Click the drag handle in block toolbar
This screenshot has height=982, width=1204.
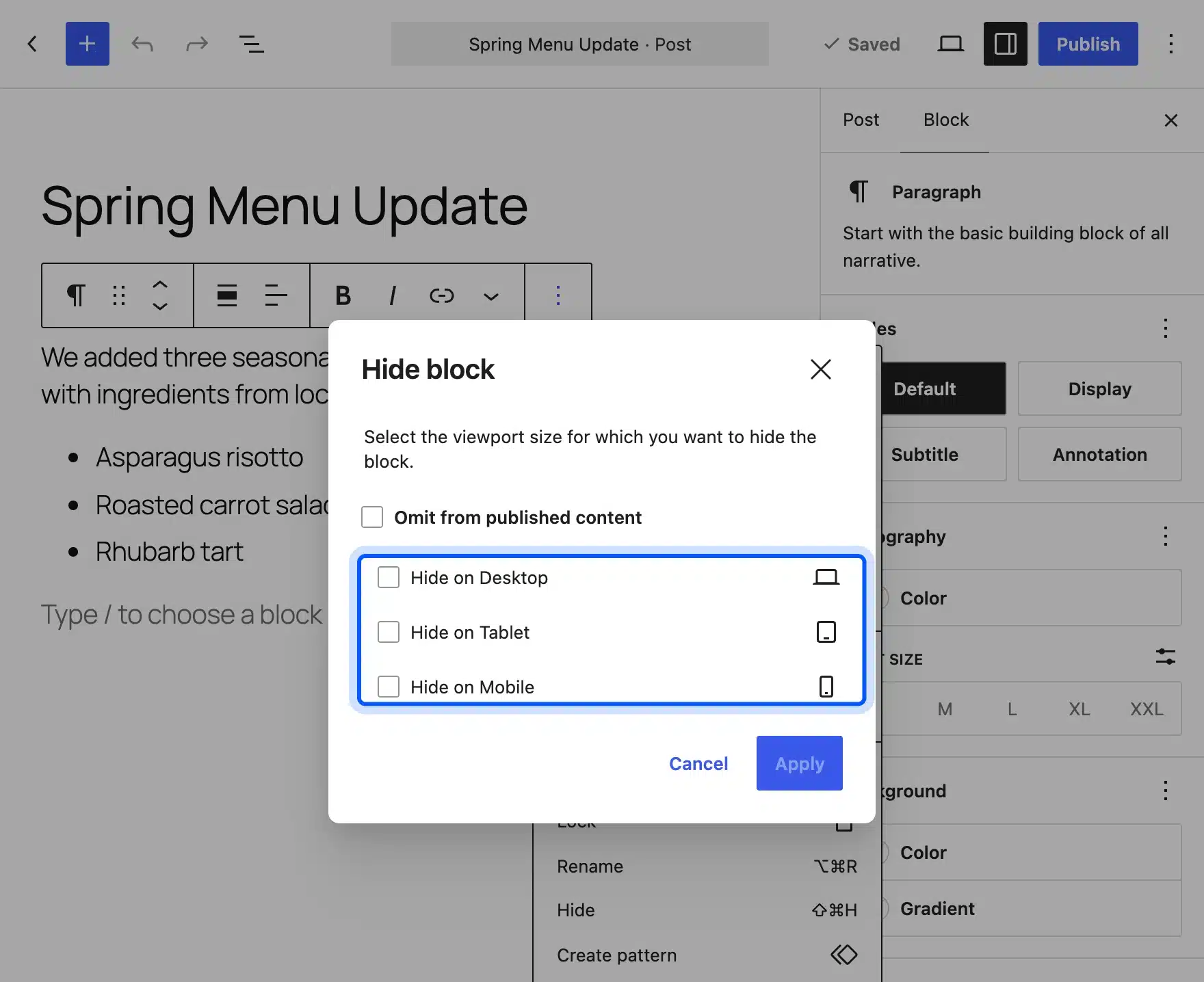pos(119,295)
